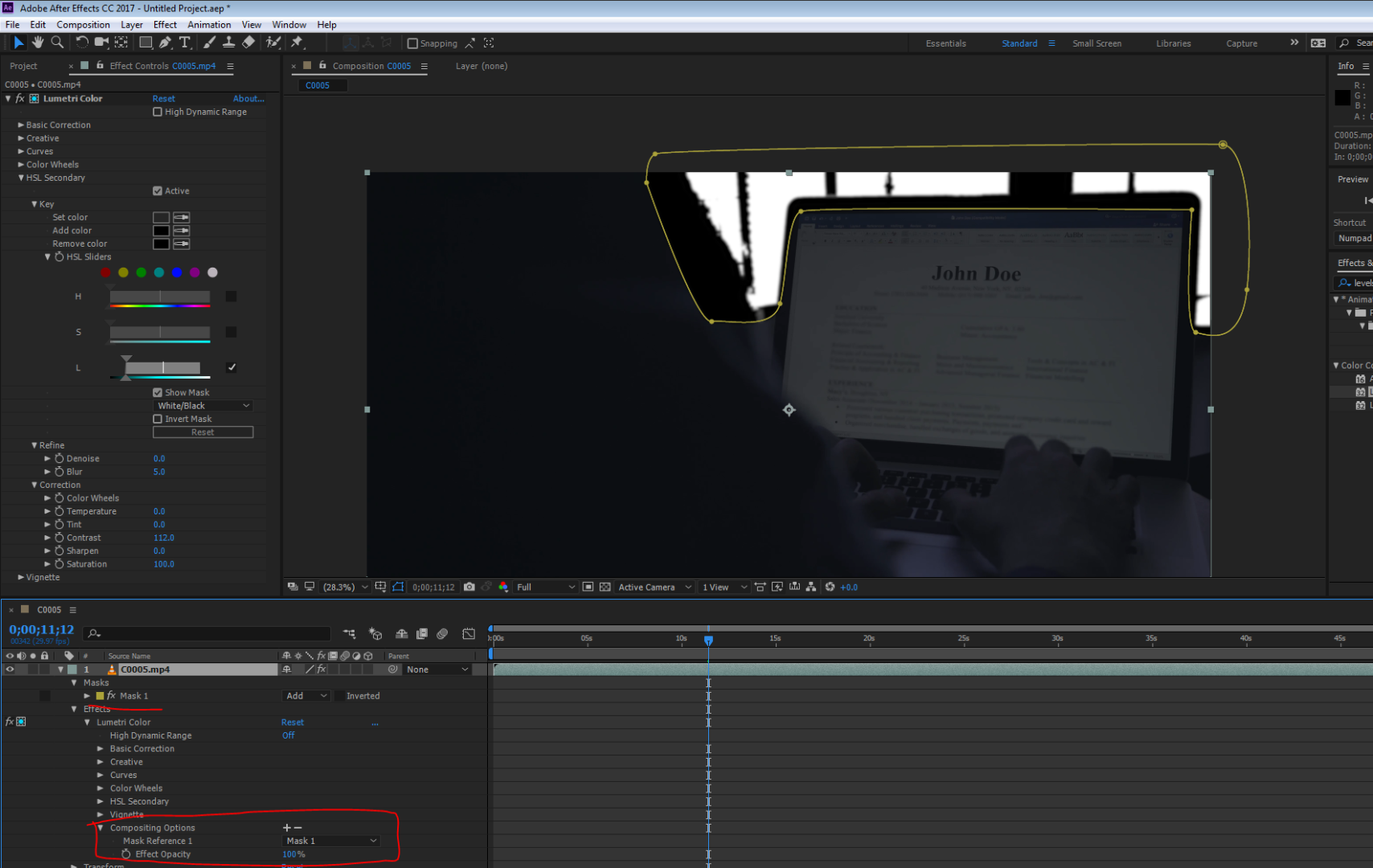Select the Pen tool
The height and width of the screenshot is (868, 1373).
[x=166, y=43]
